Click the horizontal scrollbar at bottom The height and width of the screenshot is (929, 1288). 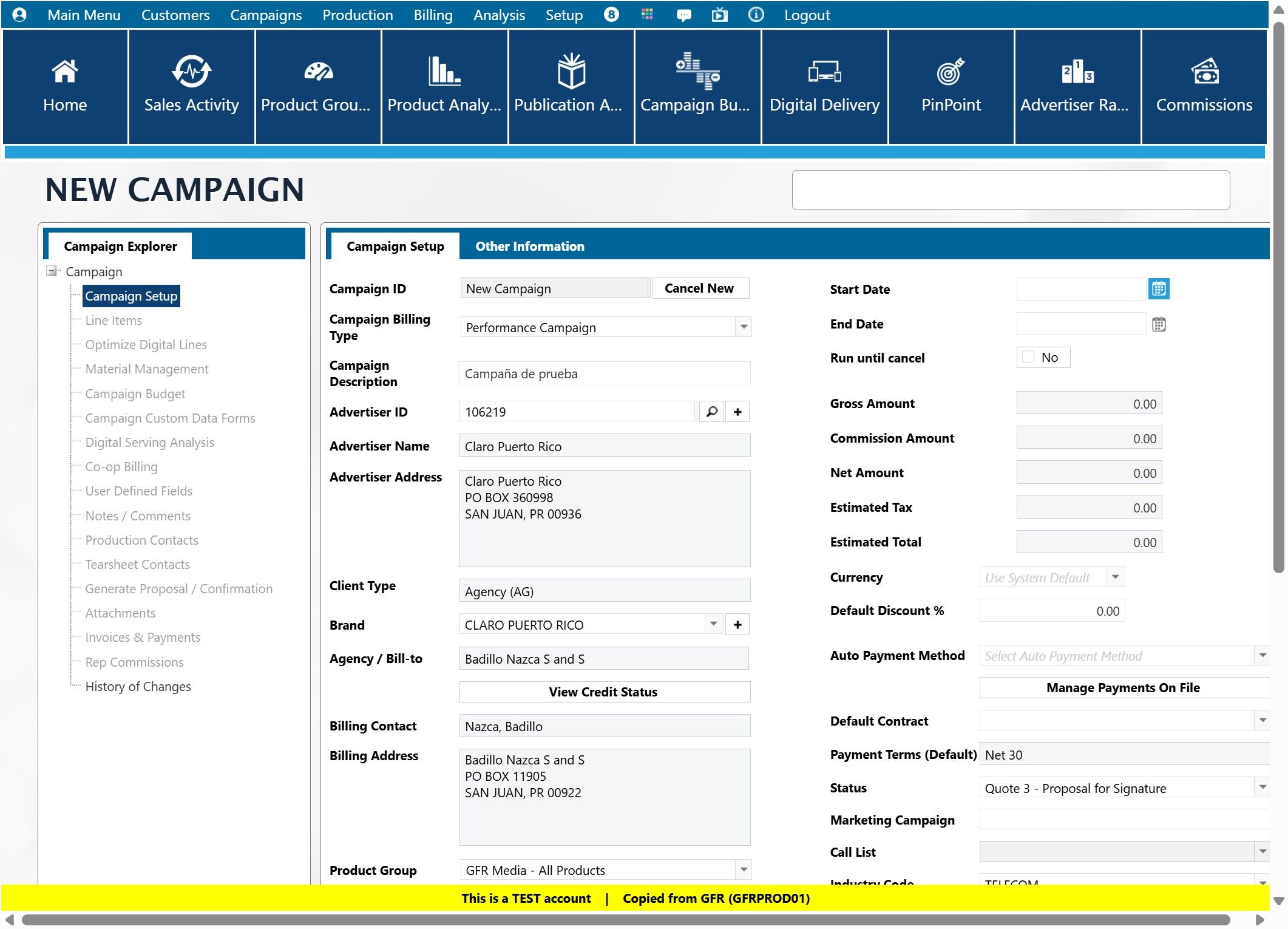click(x=625, y=919)
